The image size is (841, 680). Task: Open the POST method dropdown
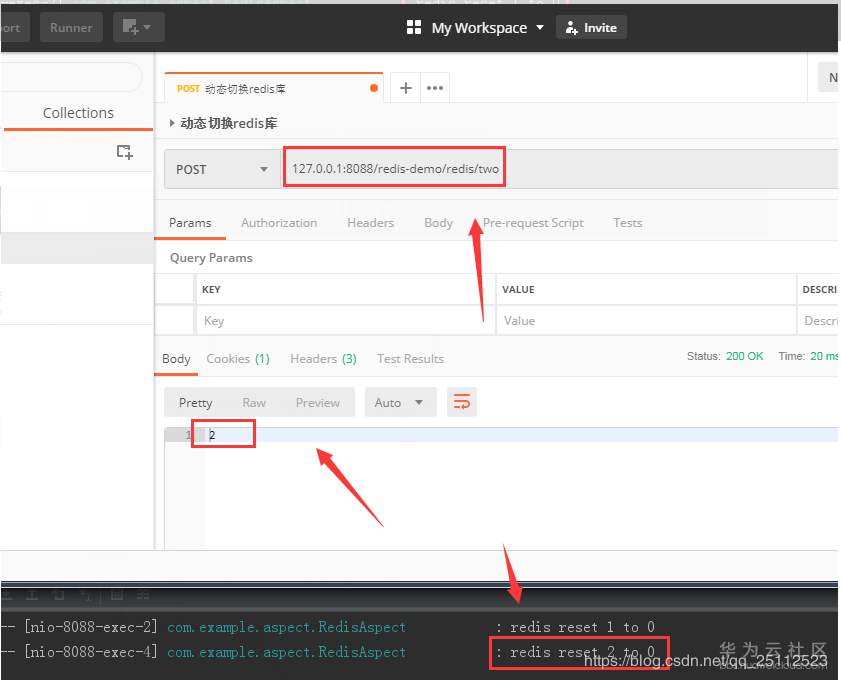(222, 169)
